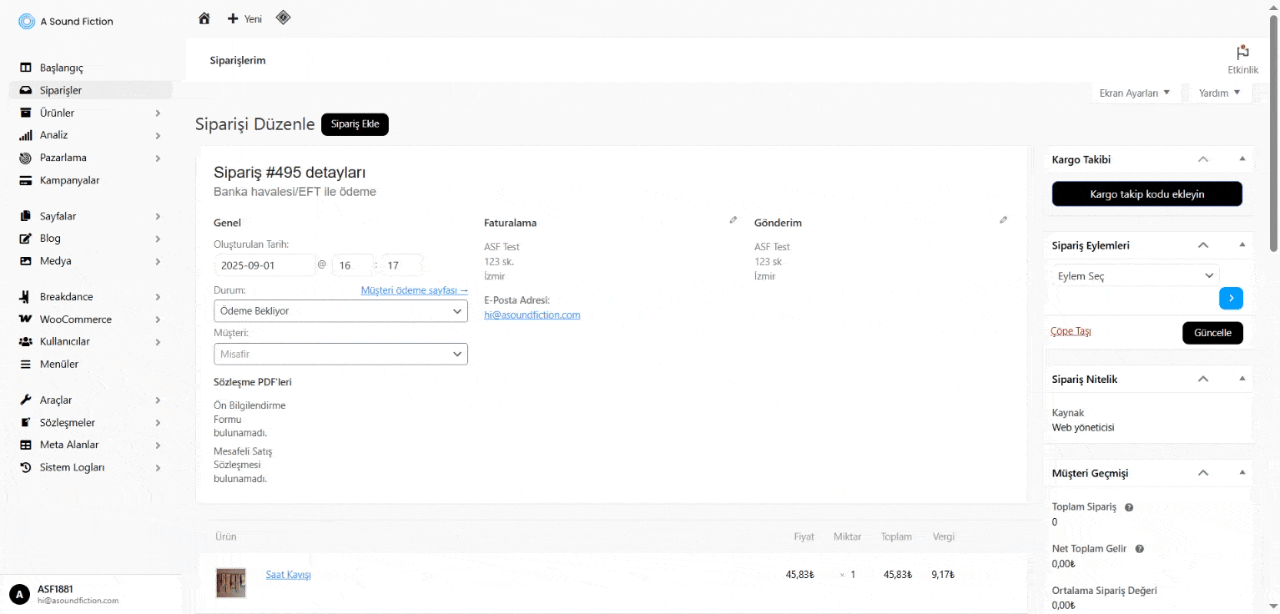This screenshot has width=1280, height=614.
Task: Open the Etkinlik activity flag icon
Action: (x=1242, y=53)
